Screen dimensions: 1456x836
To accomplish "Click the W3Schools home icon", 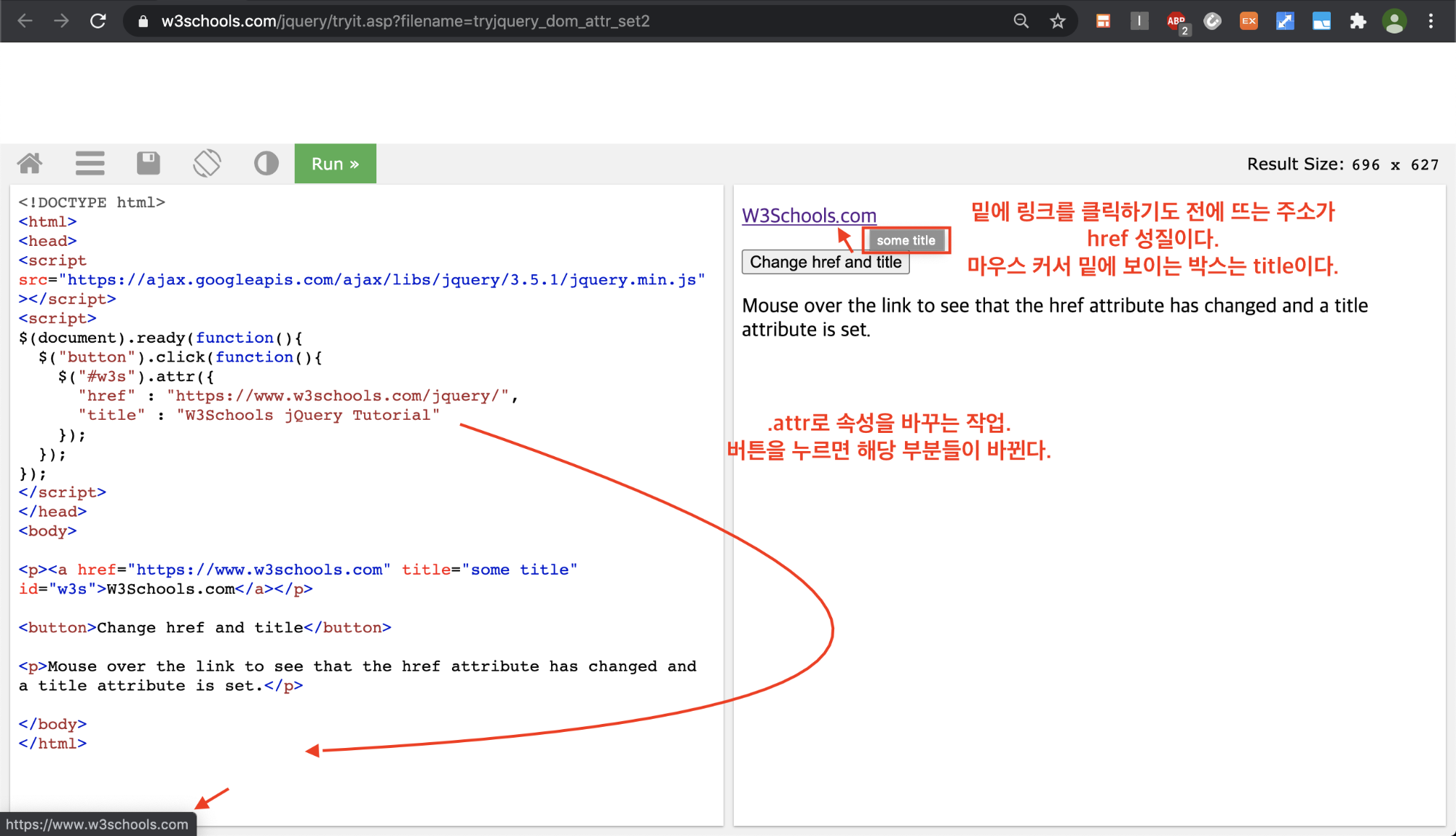I will 30,163.
